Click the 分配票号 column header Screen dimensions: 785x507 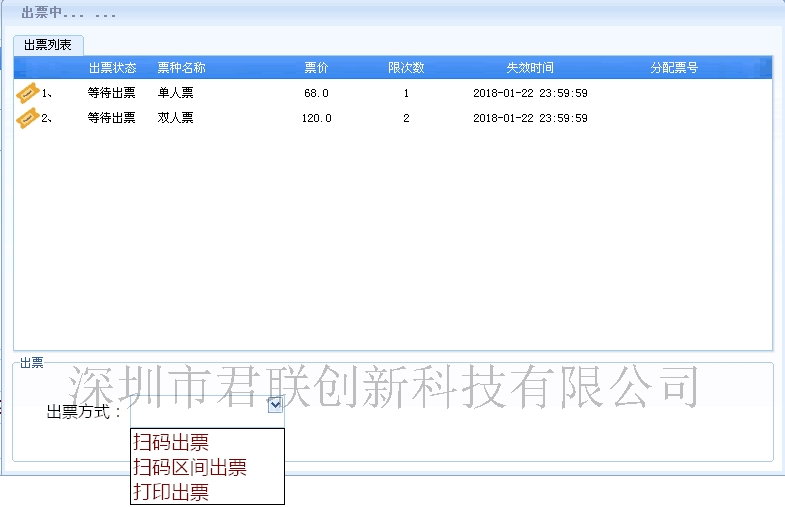point(673,68)
